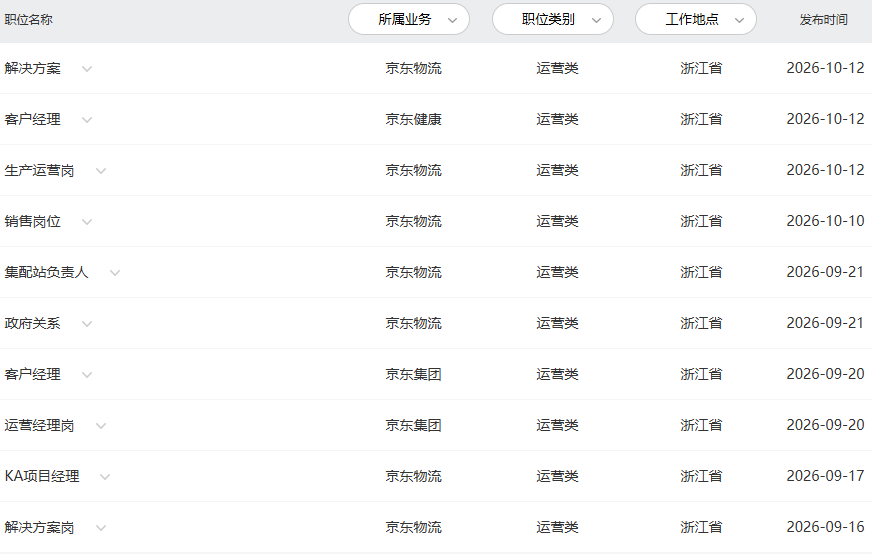Expand the 销售岗位 row chevron
Image resolution: width=872 pixels, height=554 pixels.
[87, 222]
